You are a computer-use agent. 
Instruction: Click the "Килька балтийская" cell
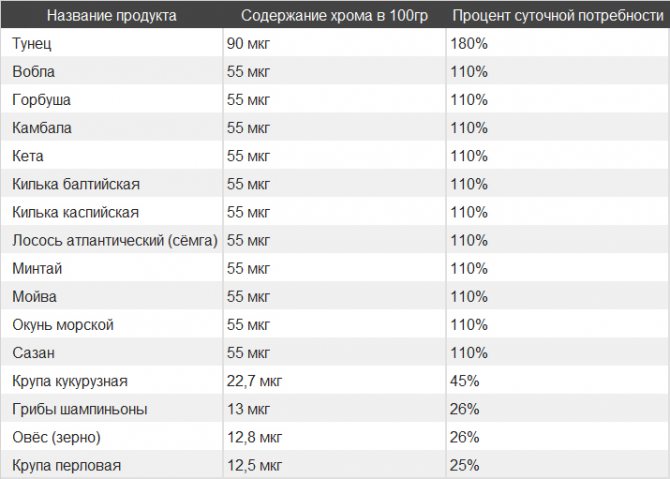pyautogui.click(x=76, y=184)
